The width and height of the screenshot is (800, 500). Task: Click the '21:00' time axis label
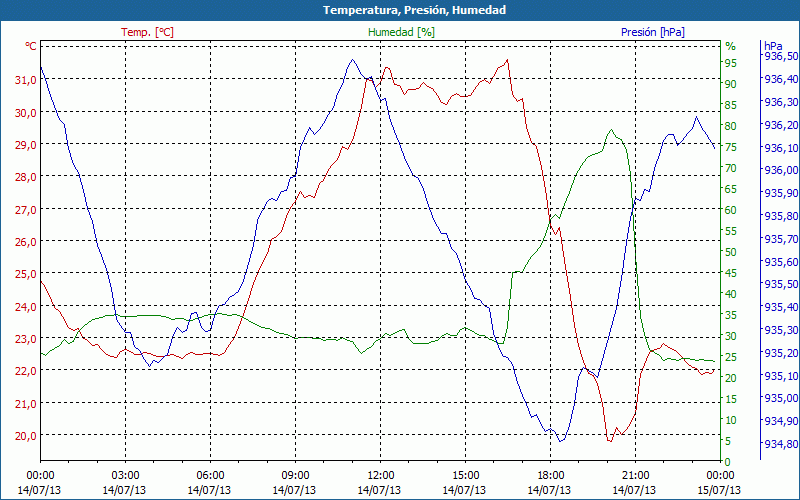[x=635, y=476]
